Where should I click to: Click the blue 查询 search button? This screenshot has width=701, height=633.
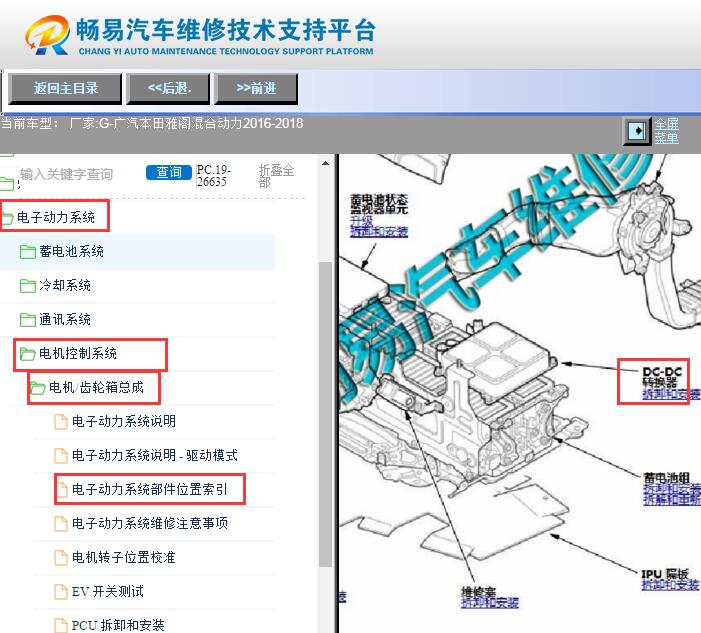pos(169,172)
